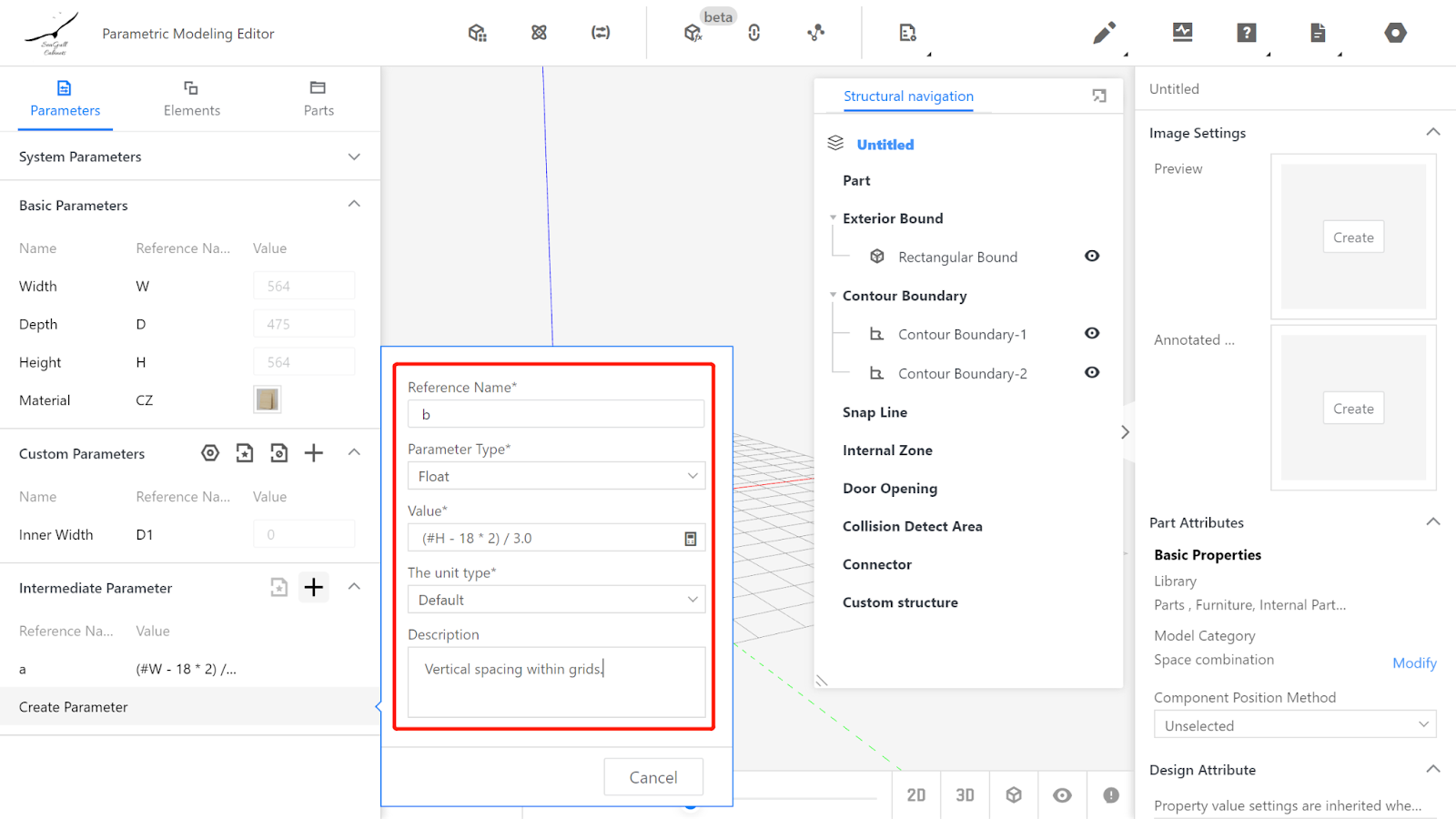Image resolution: width=1456 pixels, height=819 pixels.
Task: Hide the Rectangular Bound element
Action: tap(1092, 257)
